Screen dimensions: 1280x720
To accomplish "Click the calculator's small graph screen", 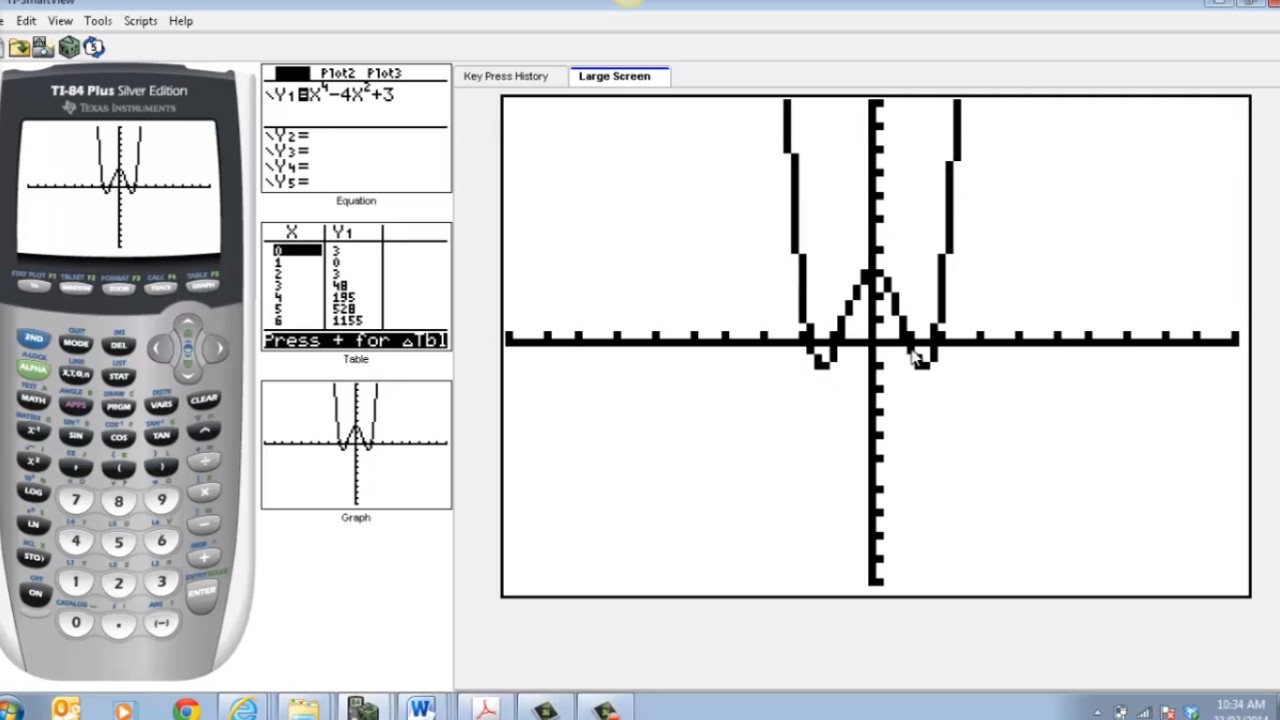I will pyautogui.click(x=119, y=187).
